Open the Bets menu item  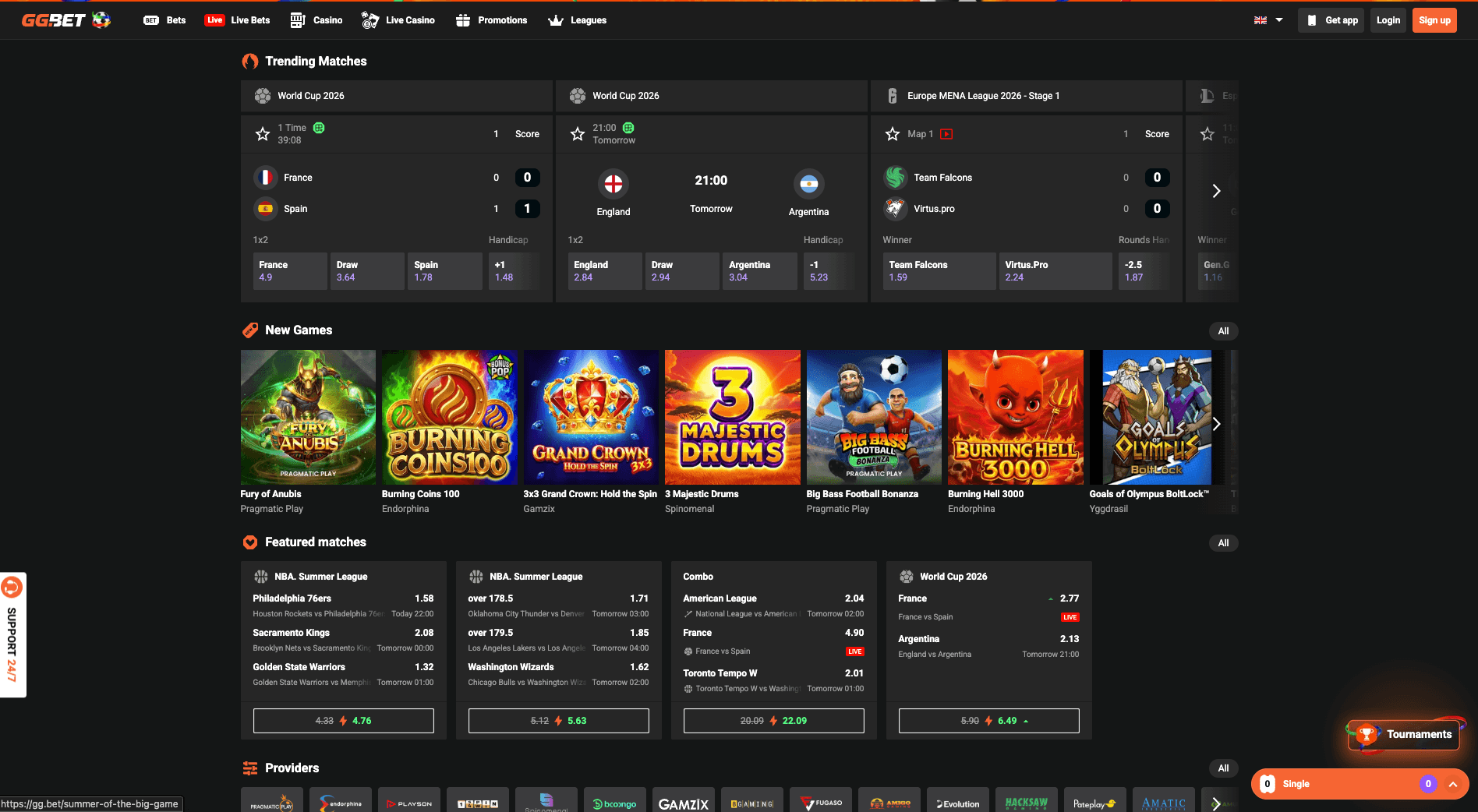coord(164,20)
